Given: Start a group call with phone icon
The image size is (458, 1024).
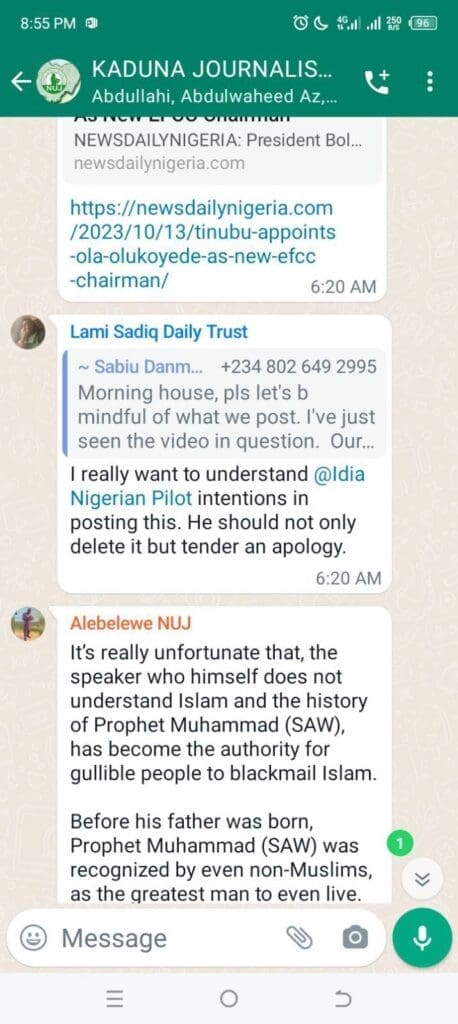Looking at the screenshot, I should tap(377, 82).
